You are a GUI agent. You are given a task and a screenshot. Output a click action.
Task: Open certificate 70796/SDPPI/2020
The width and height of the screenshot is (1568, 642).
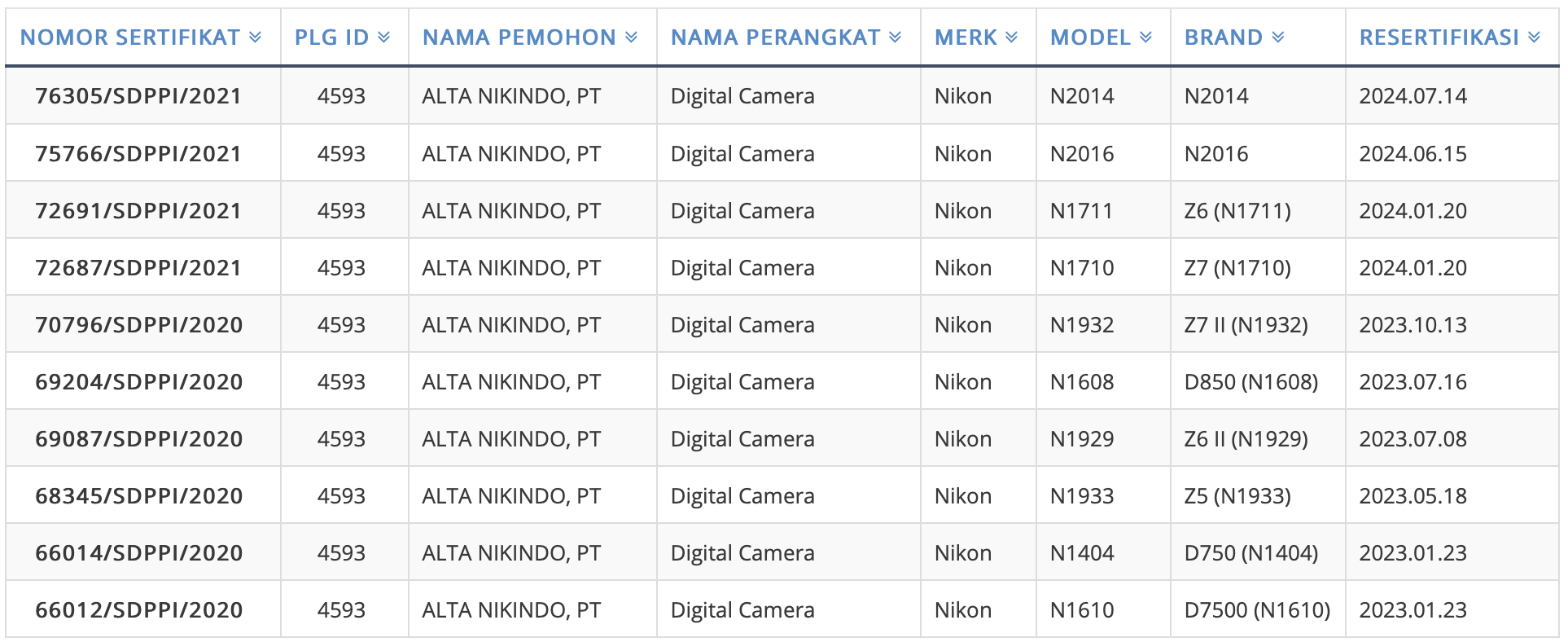tap(138, 325)
